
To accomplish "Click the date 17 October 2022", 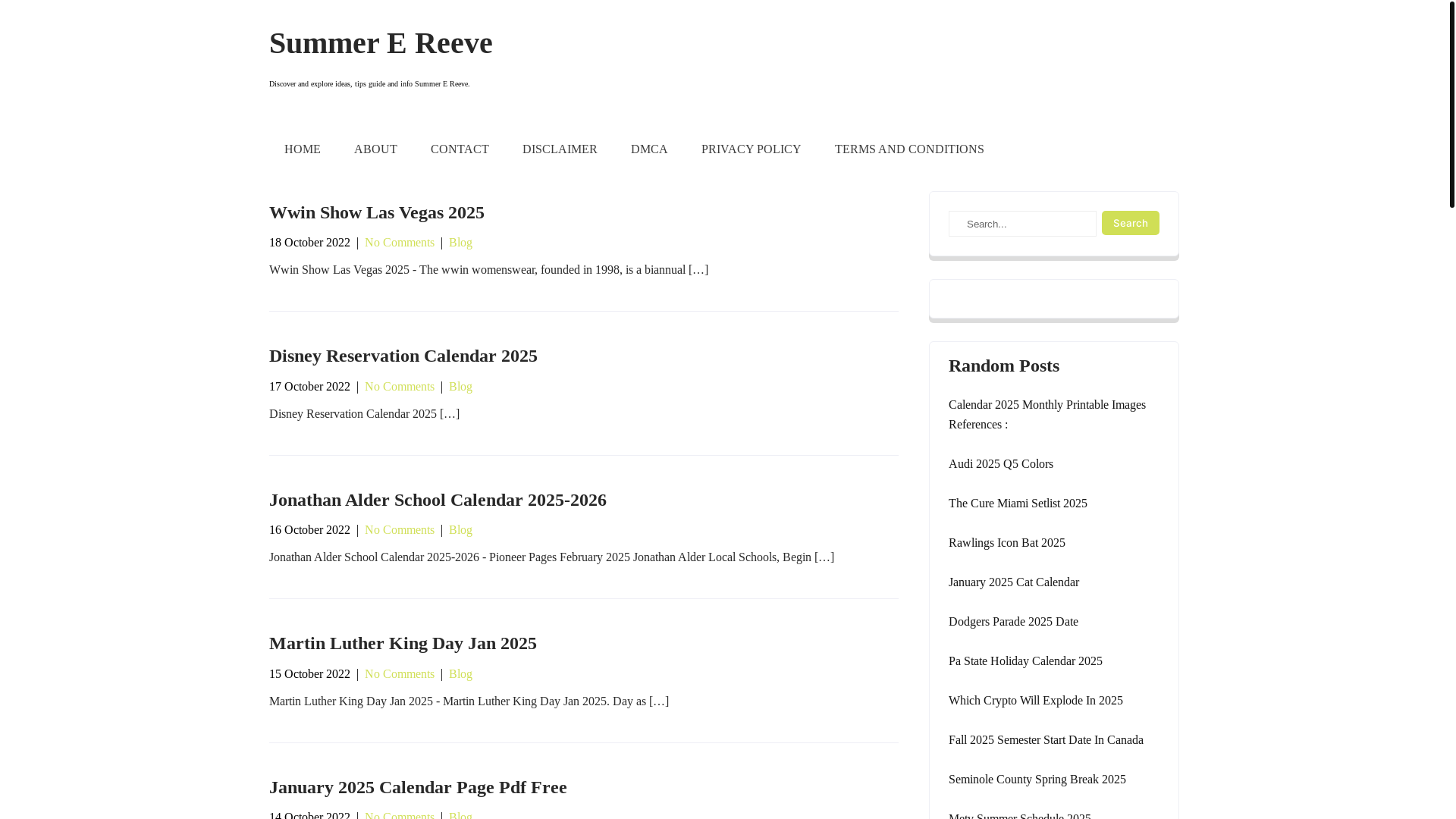I will [309, 387].
